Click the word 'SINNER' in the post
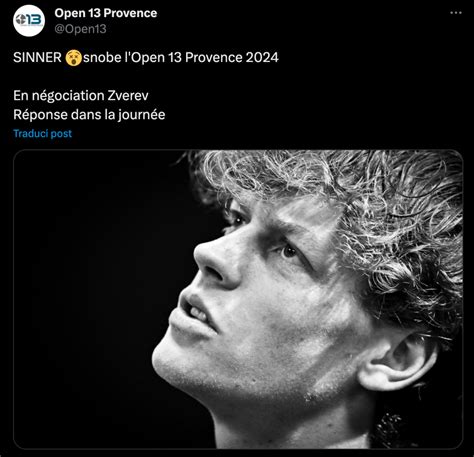 pos(37,58)
